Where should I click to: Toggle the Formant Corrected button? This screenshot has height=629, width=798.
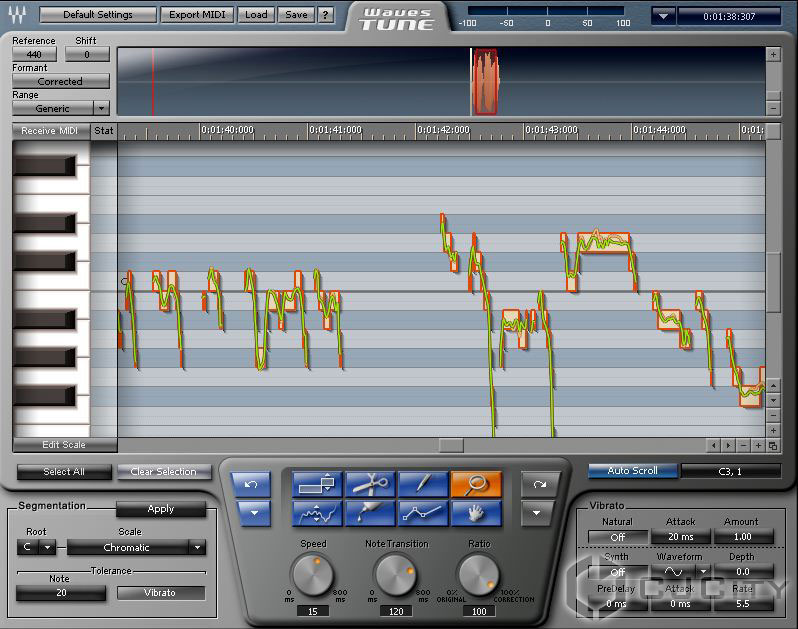tap(60, 82)
